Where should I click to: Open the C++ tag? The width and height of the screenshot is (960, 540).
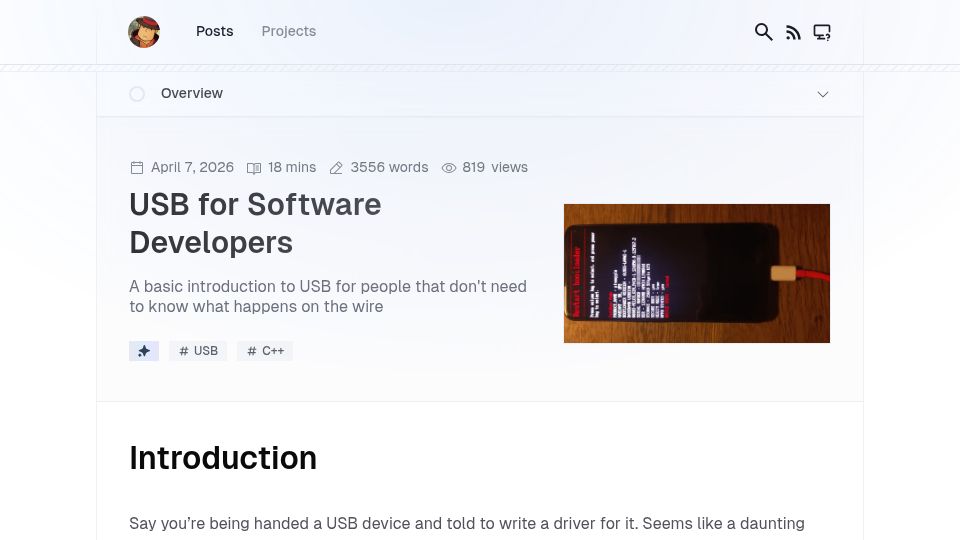(264, 351)
